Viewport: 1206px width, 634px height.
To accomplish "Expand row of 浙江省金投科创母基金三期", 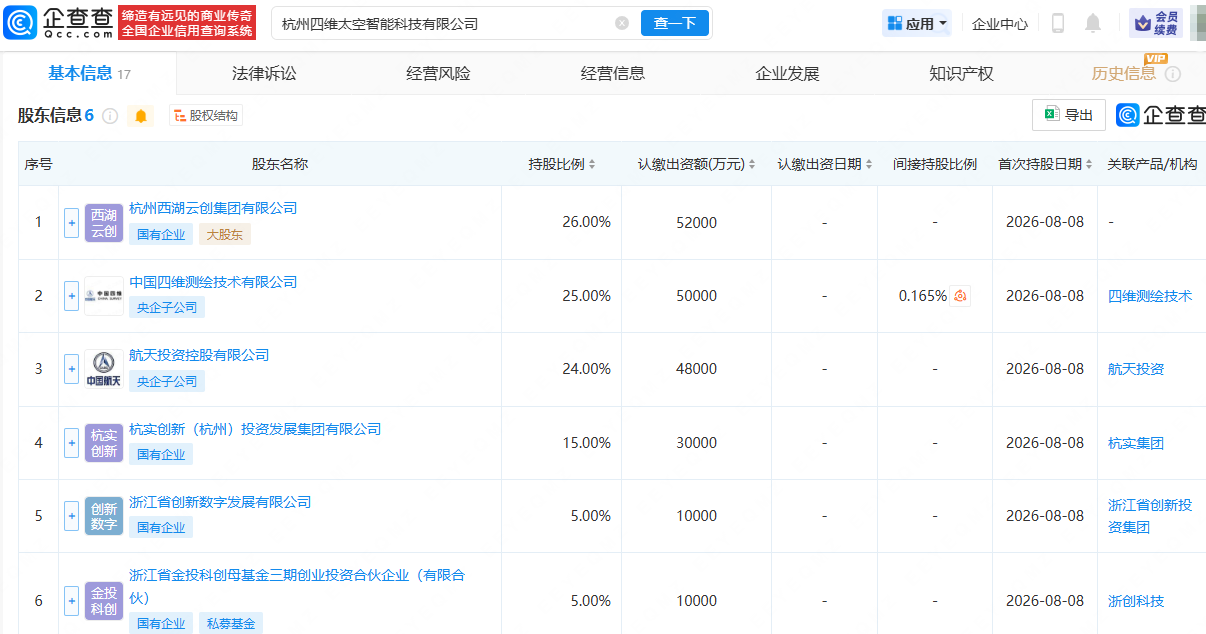I will coord(71,601).
